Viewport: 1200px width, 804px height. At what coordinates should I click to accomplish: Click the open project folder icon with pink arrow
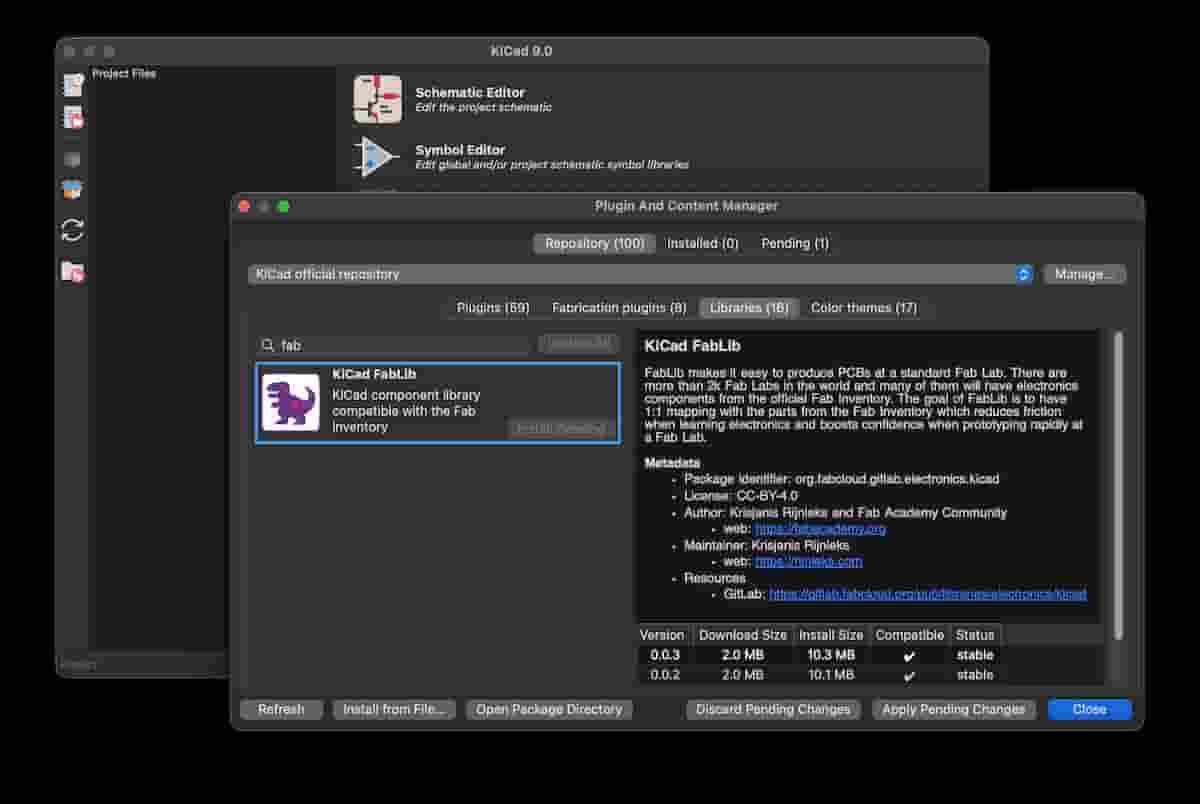[x=72, y=271]
